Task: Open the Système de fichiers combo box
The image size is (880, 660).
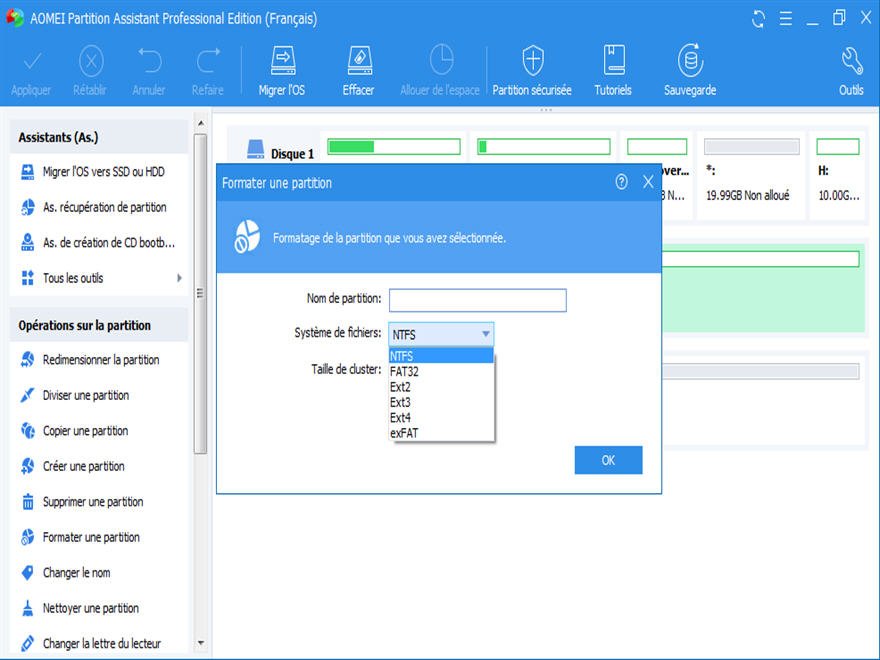Action: [441, 334]
